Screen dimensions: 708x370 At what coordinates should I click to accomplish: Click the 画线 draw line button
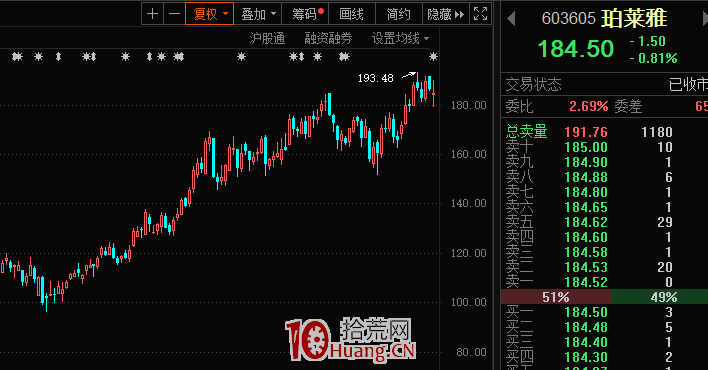tap(352, 14)
